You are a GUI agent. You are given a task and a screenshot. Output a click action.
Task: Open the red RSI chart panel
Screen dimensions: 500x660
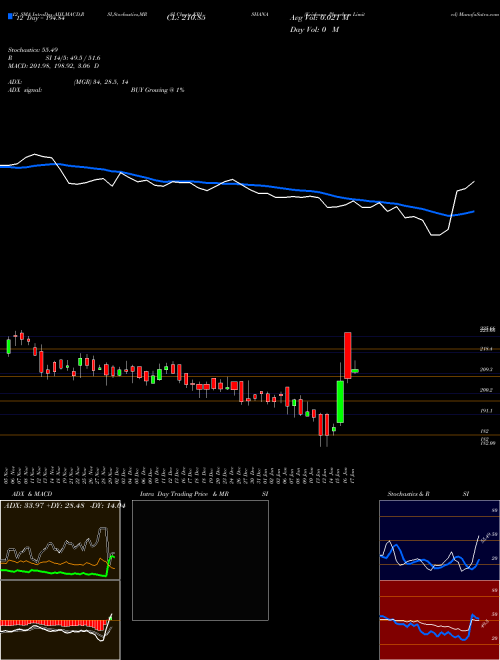click(439, 620)
